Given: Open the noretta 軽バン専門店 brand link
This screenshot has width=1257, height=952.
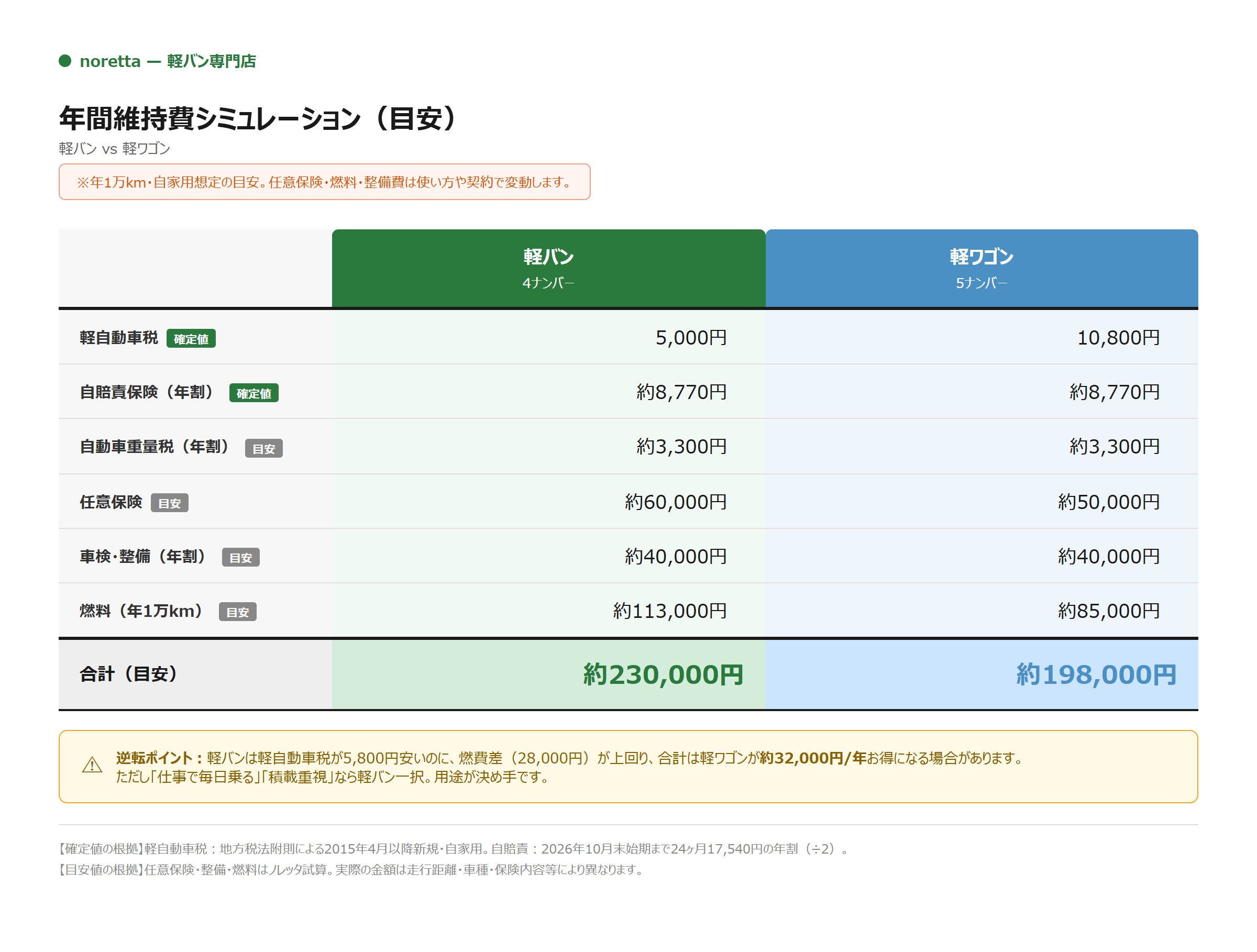Looking at the screenshot, I should click(x=168, y=61).
